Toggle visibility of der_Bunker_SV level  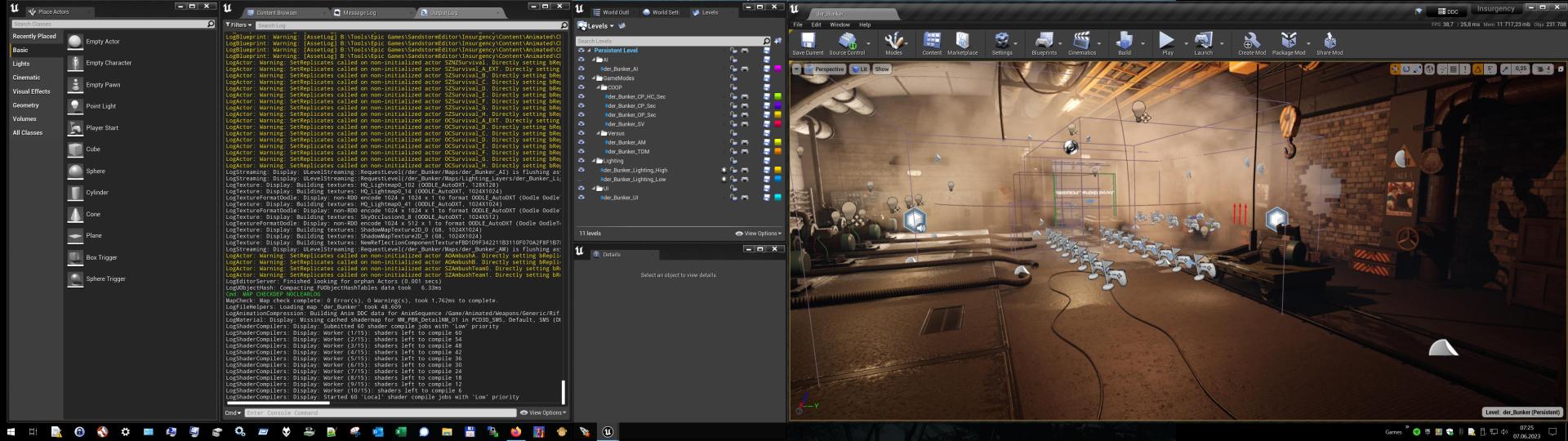pyautogui.click(x=581, y=124)
